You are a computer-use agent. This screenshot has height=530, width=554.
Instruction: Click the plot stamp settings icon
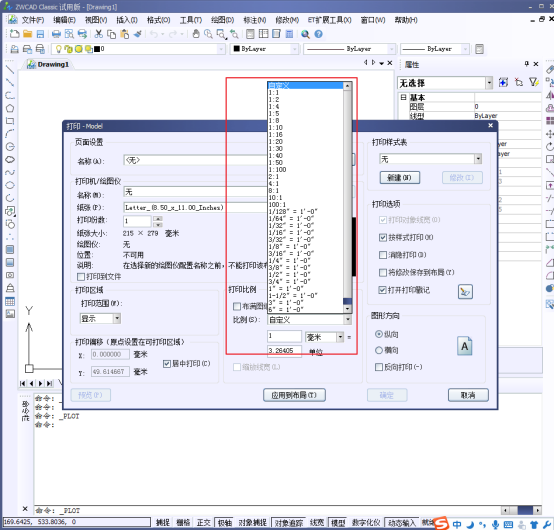pos(465,292)
